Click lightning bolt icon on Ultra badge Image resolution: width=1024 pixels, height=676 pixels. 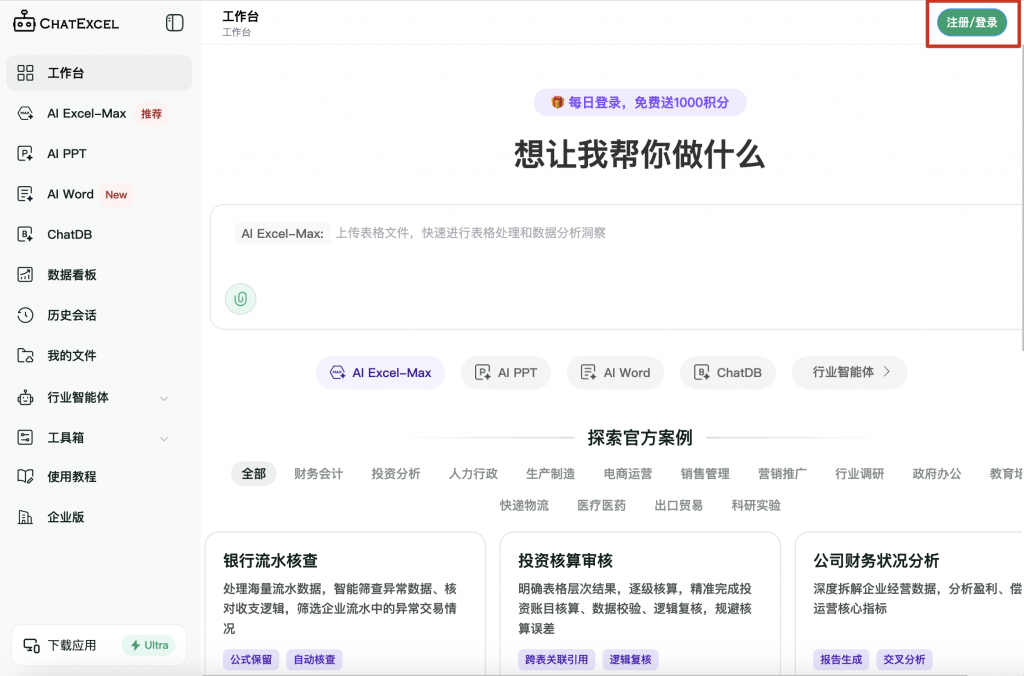pos(135,645)
